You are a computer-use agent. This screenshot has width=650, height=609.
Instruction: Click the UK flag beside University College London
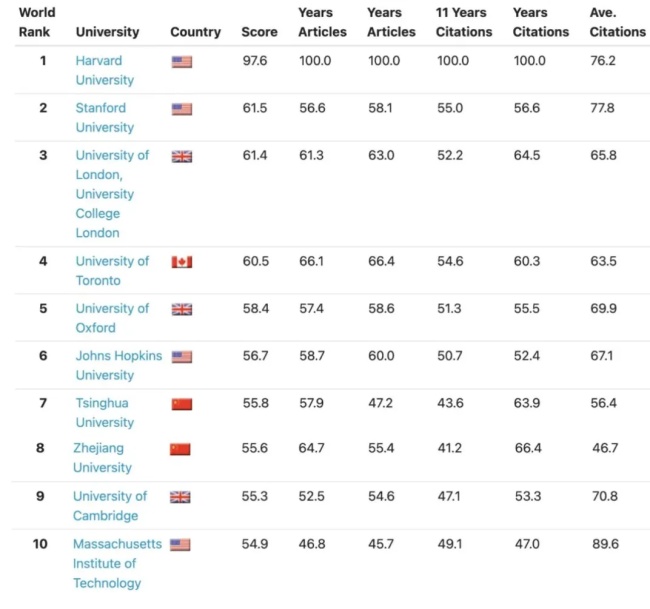[182, 156]
